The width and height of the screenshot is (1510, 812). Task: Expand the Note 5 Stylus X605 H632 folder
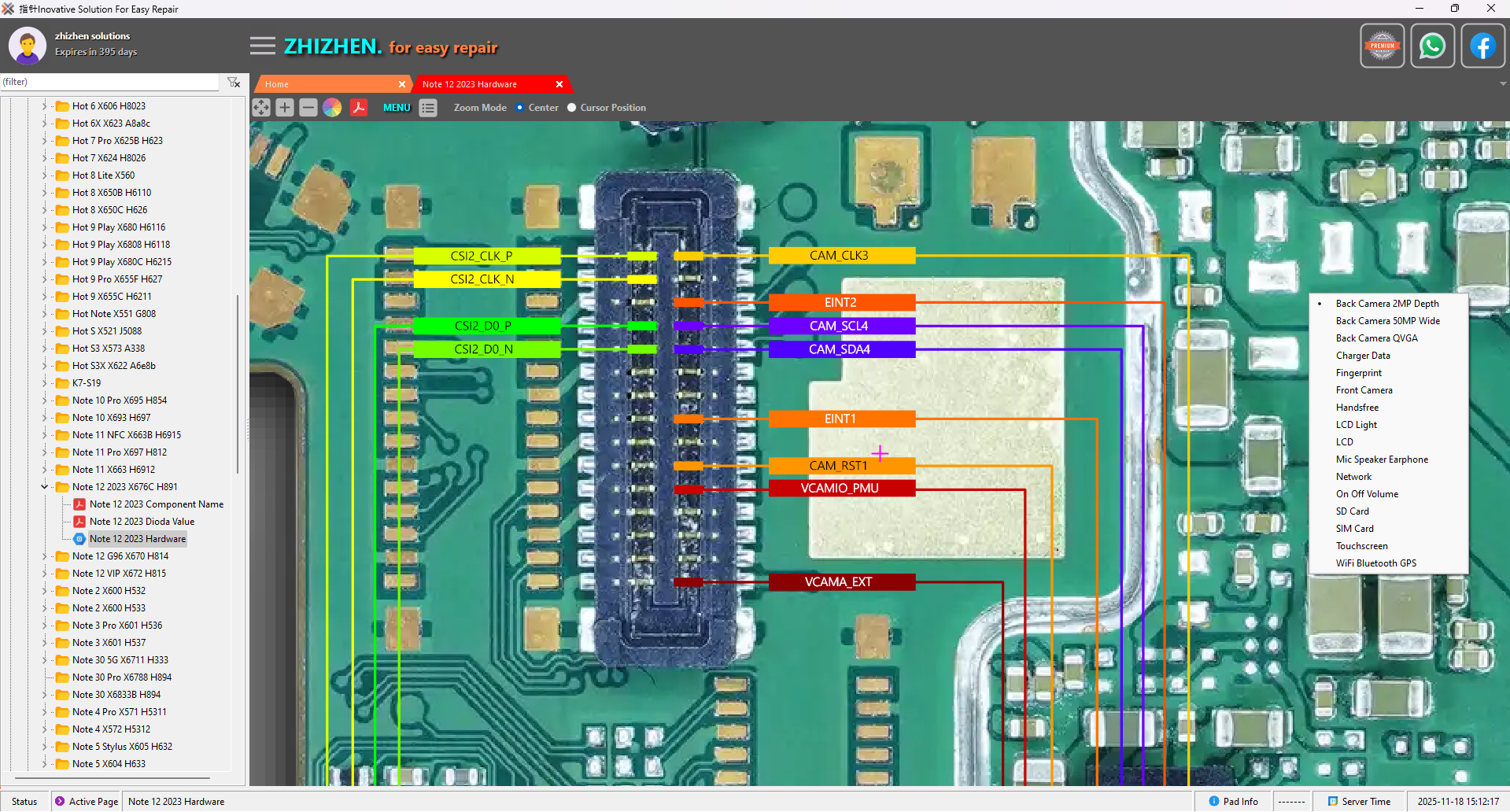44,747
